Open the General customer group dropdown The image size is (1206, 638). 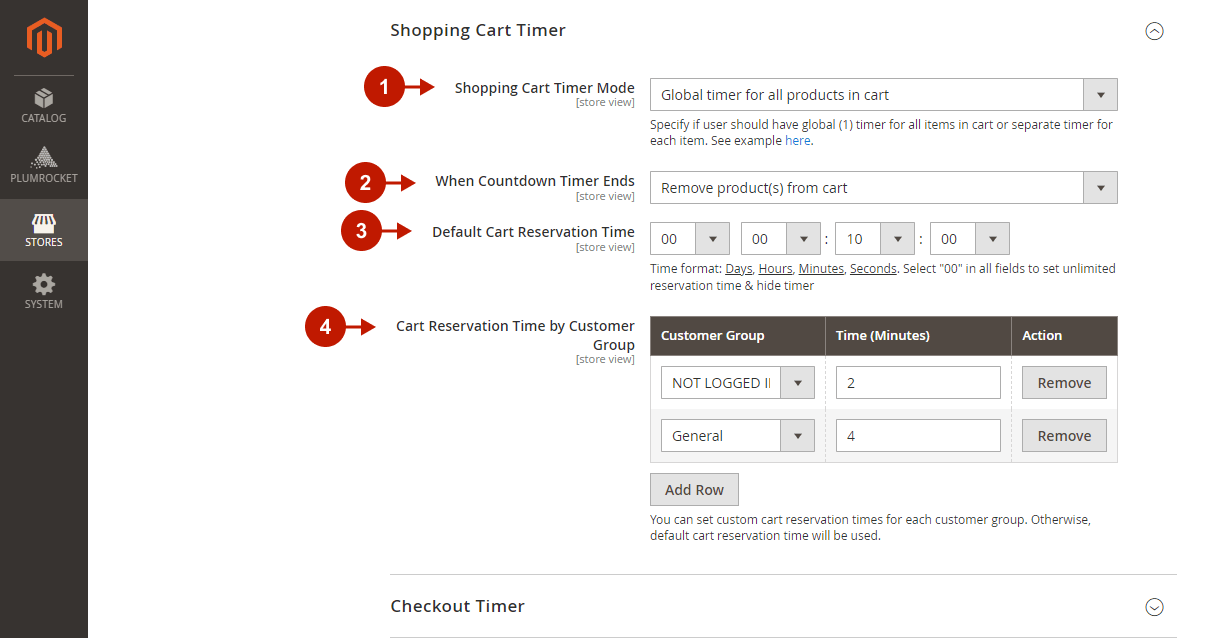(x=738, y=436)
